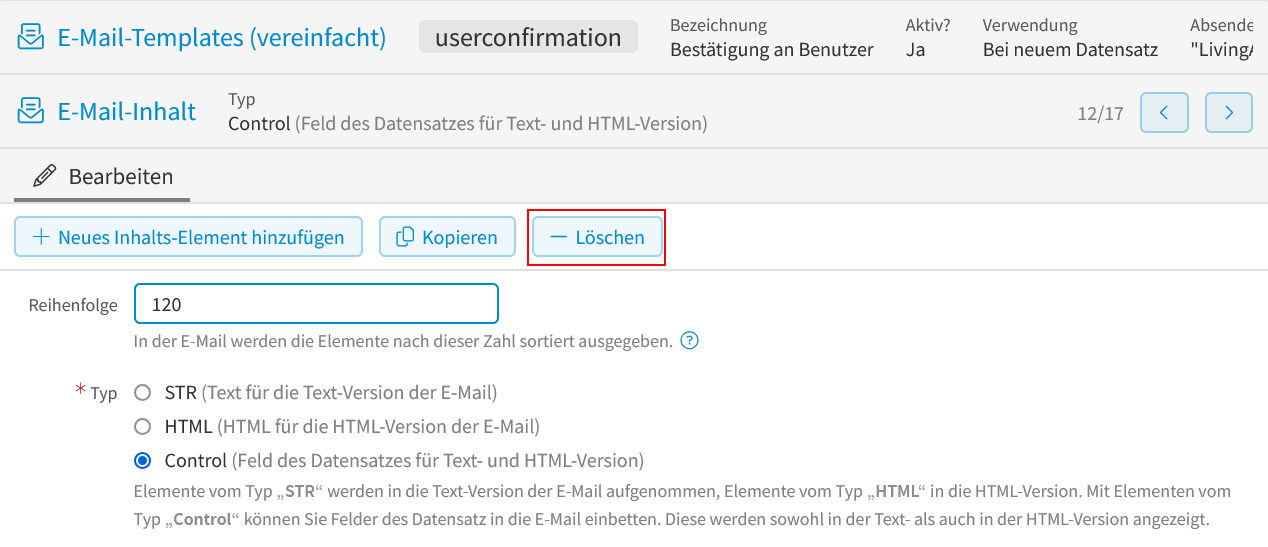Open the E-Mail-Inhalt heading link
The image size is (1268, 547).
[127, 111]
